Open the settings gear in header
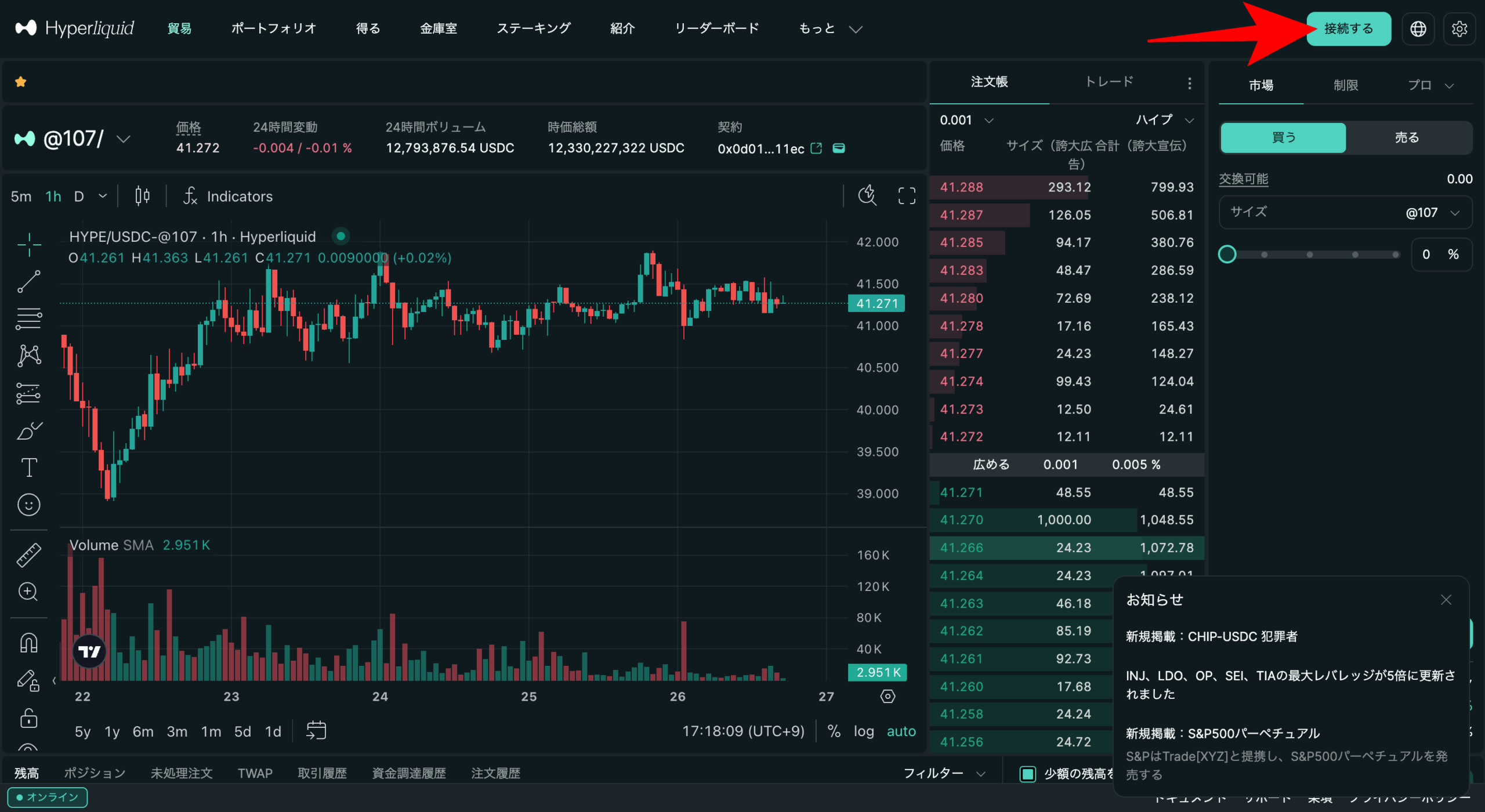 tap(1459, 28)
